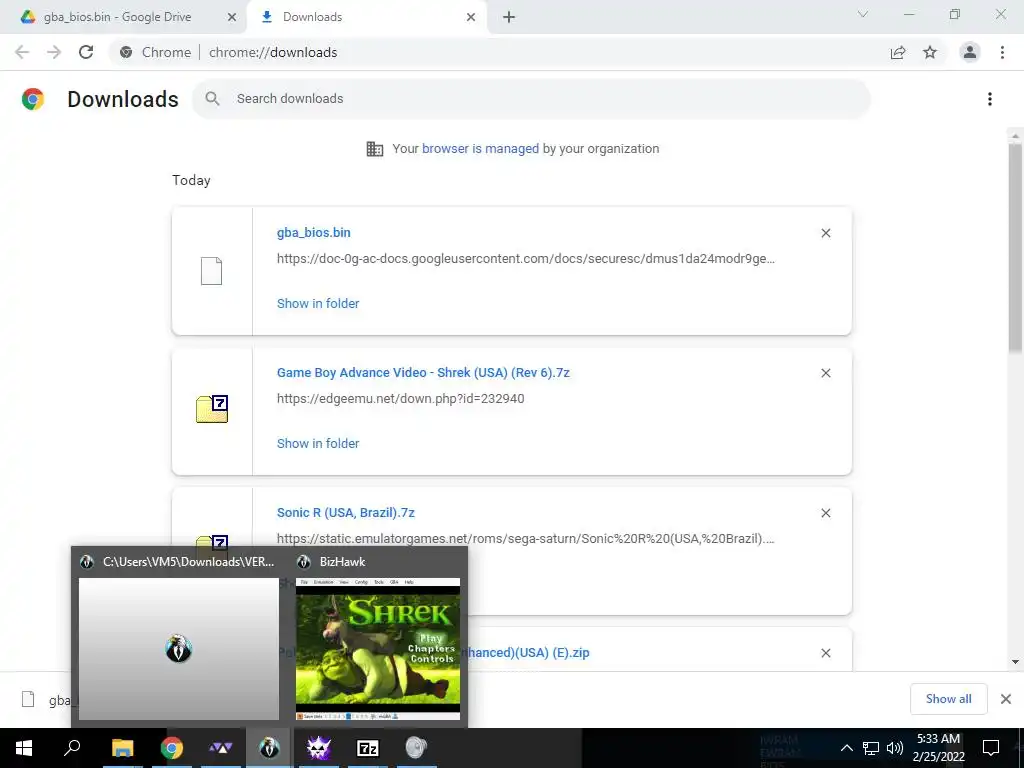Image resolution: width=1024 pixels, height=768 pixels.
Task: Open the Sonic R (USA, Brazil).7z link
Action: (x=345, y=513)
